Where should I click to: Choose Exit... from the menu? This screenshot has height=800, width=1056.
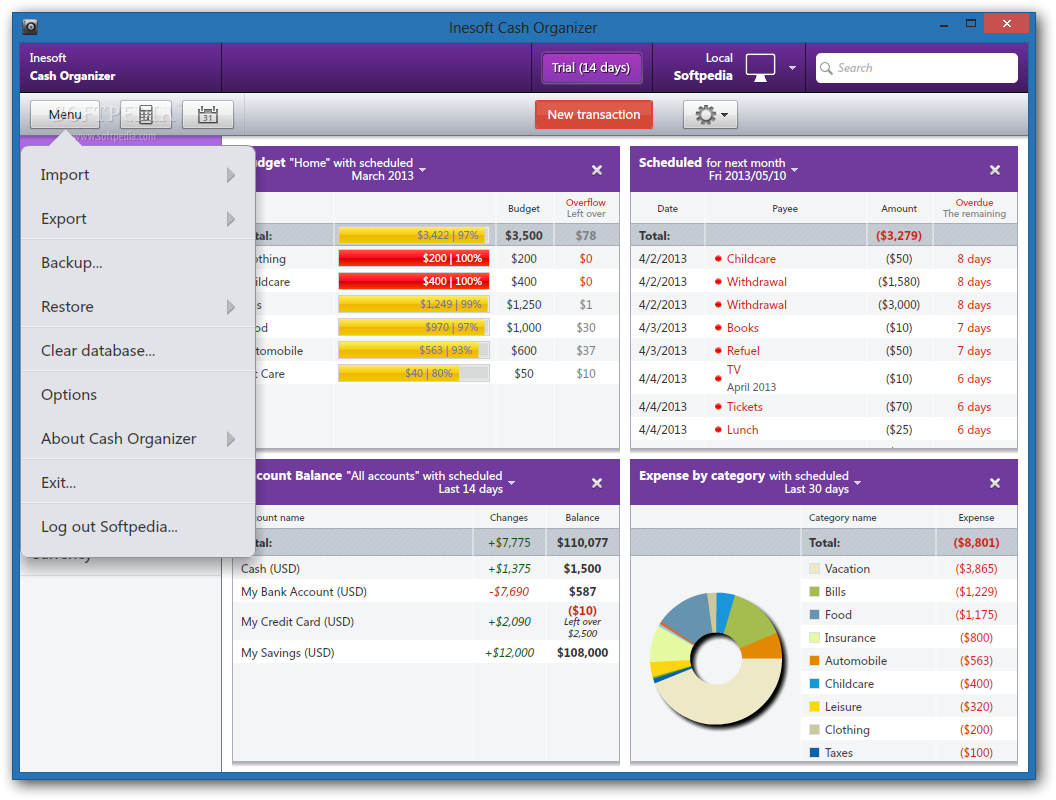pyautogui.click(x=138, y=483)
